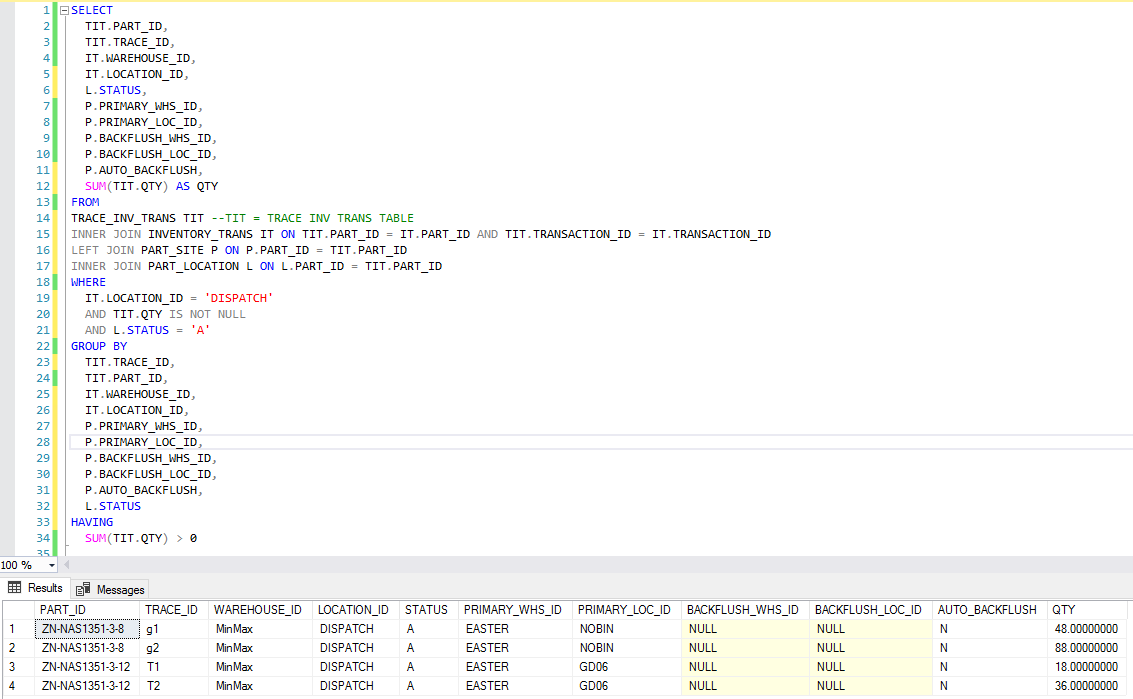Select the QTY column header
The height and width of the screenshot is (699, 1133).
pos(1086,610)
